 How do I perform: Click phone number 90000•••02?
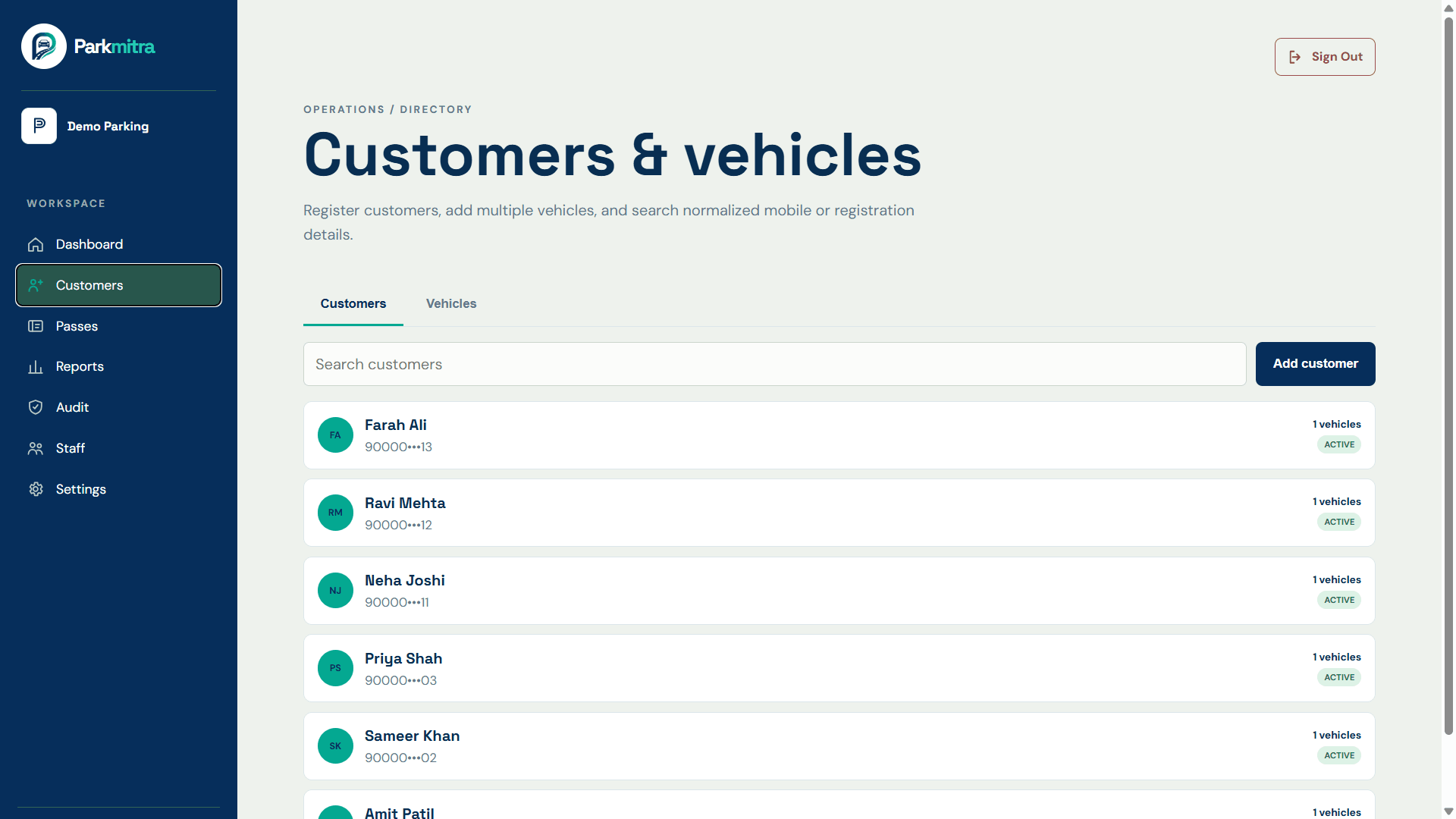400,758
